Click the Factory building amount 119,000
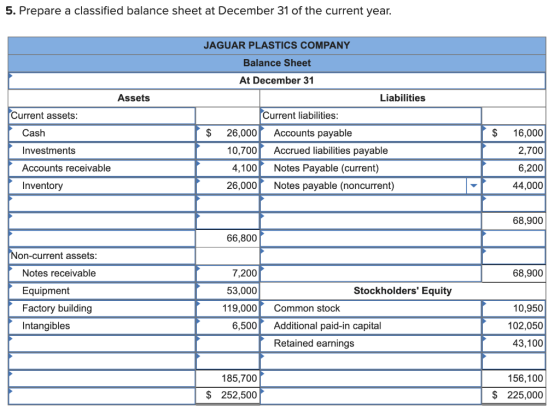 point(228,308)
